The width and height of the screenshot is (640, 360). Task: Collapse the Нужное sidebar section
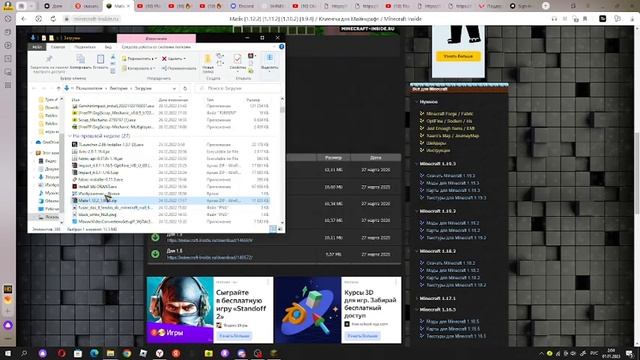(x=417, y=102)
